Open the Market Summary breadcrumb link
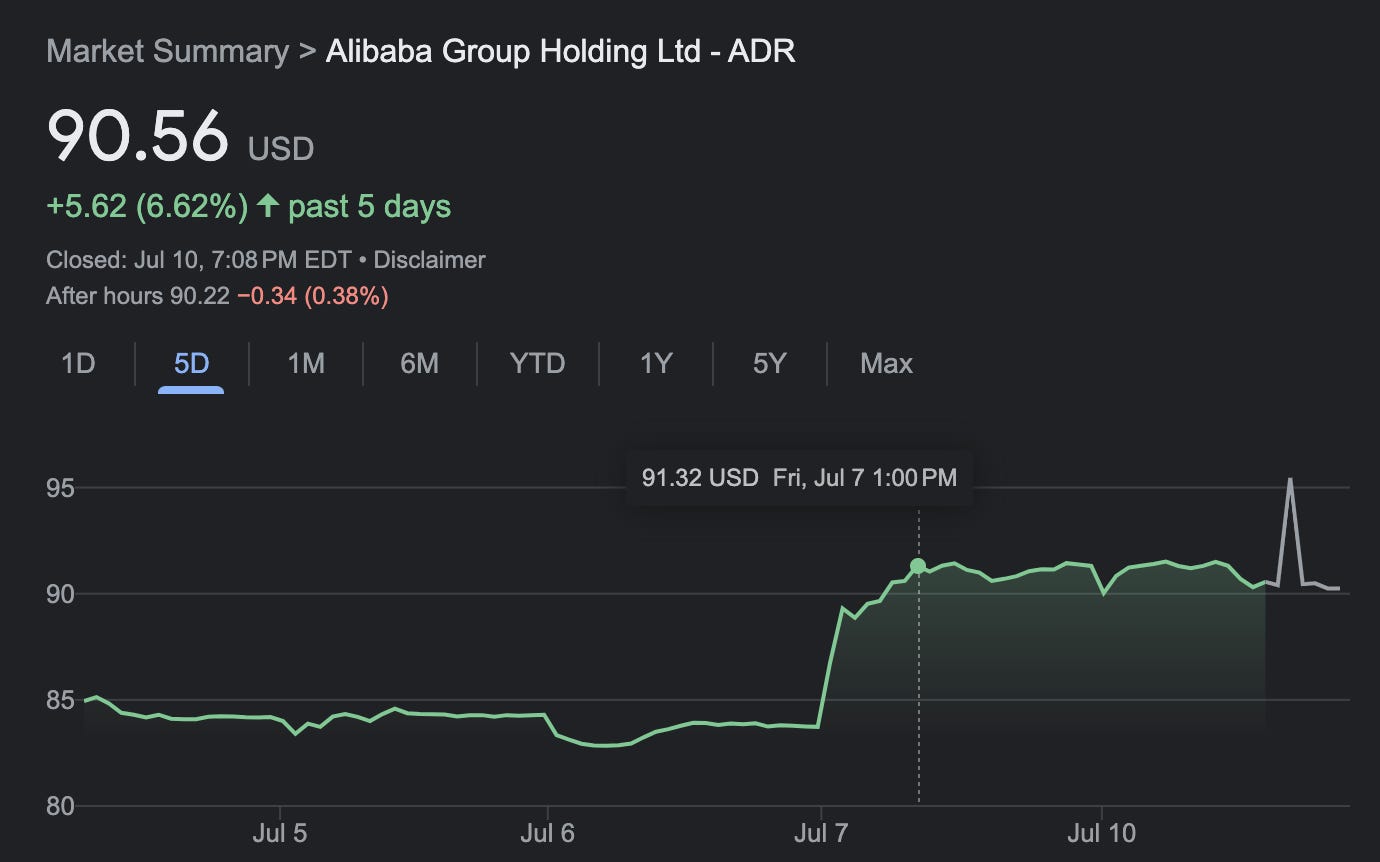The width and height of the screenshot is (1380, 862). [165, 50]
